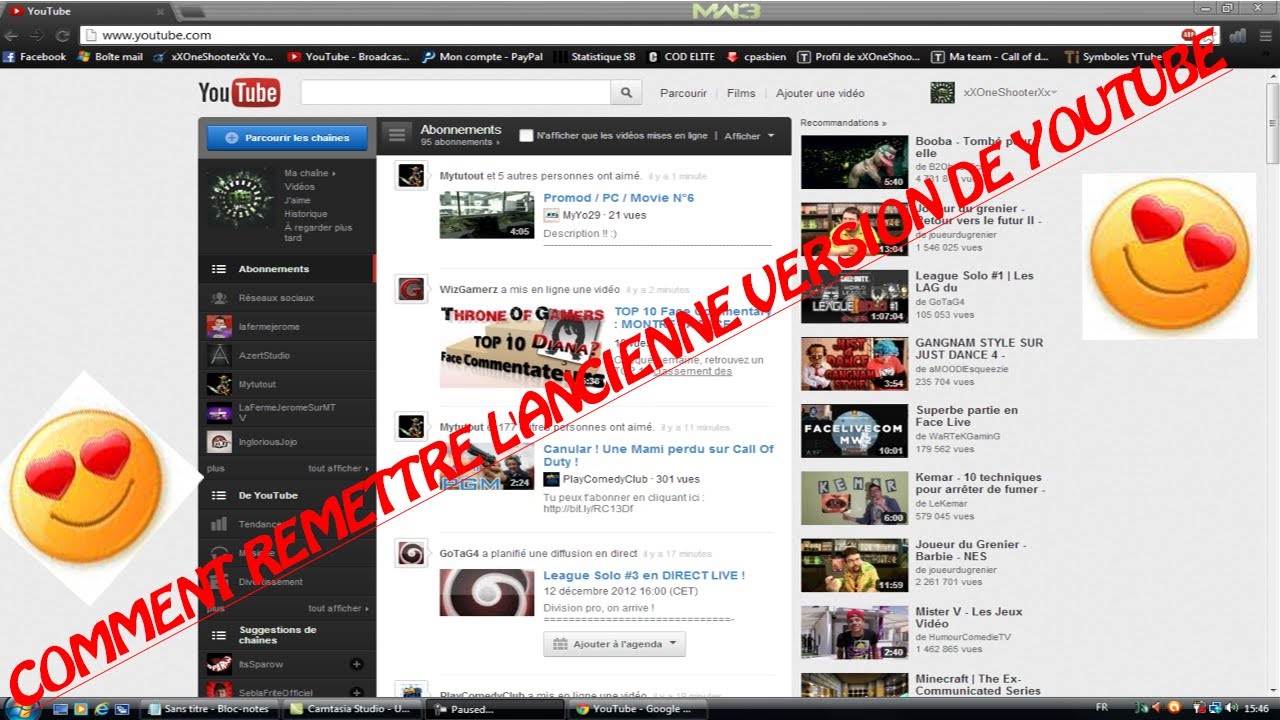Open the J'aime link in the sidebar

[297, 200]
